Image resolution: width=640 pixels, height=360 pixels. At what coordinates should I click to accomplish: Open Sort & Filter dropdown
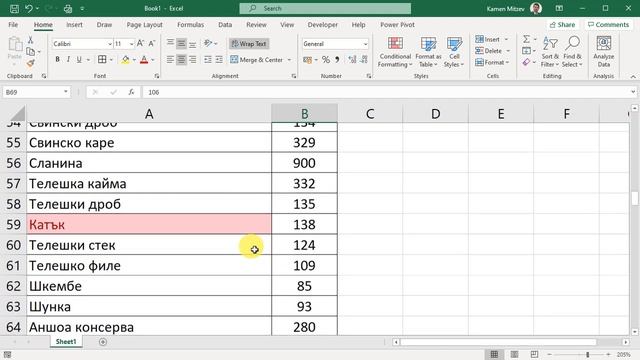[550, 52]
